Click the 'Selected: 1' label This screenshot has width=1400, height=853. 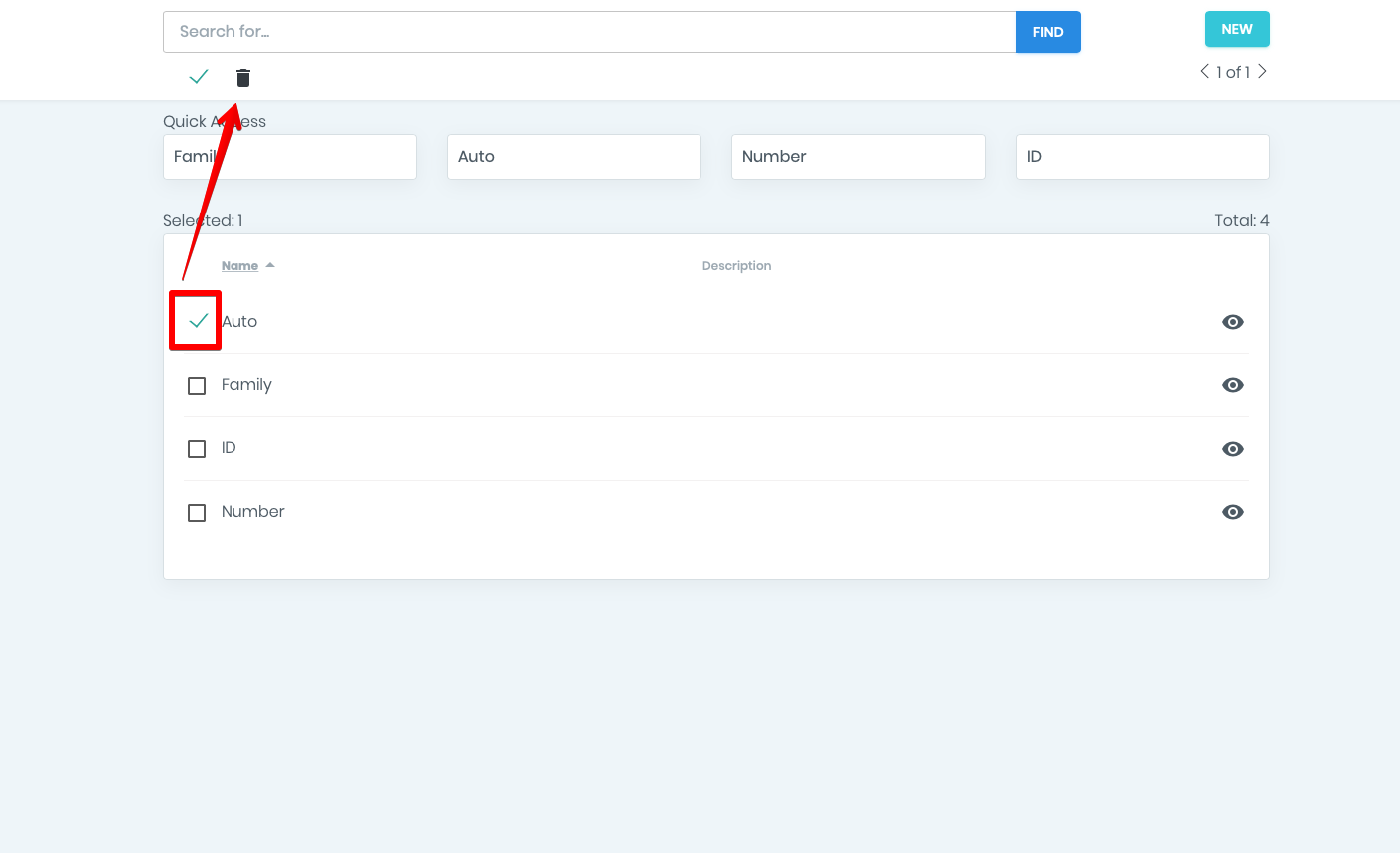[203, 221]
